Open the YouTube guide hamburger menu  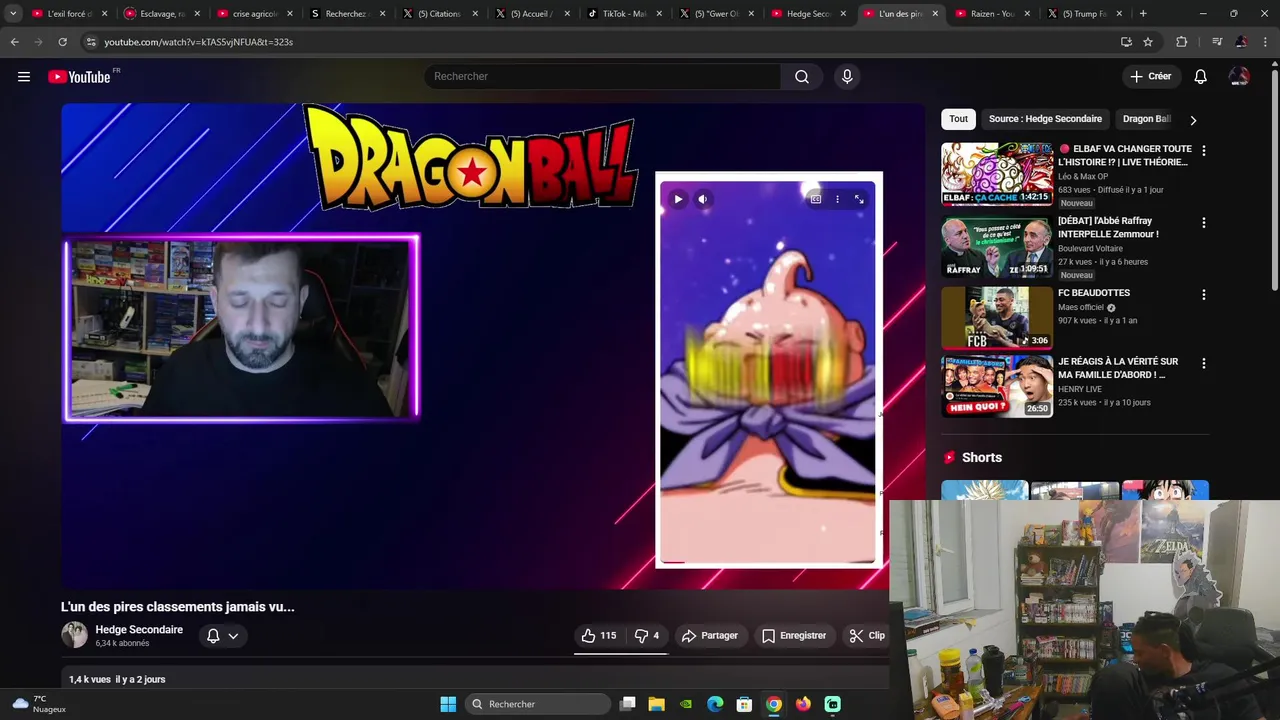[x=24, y=77]
